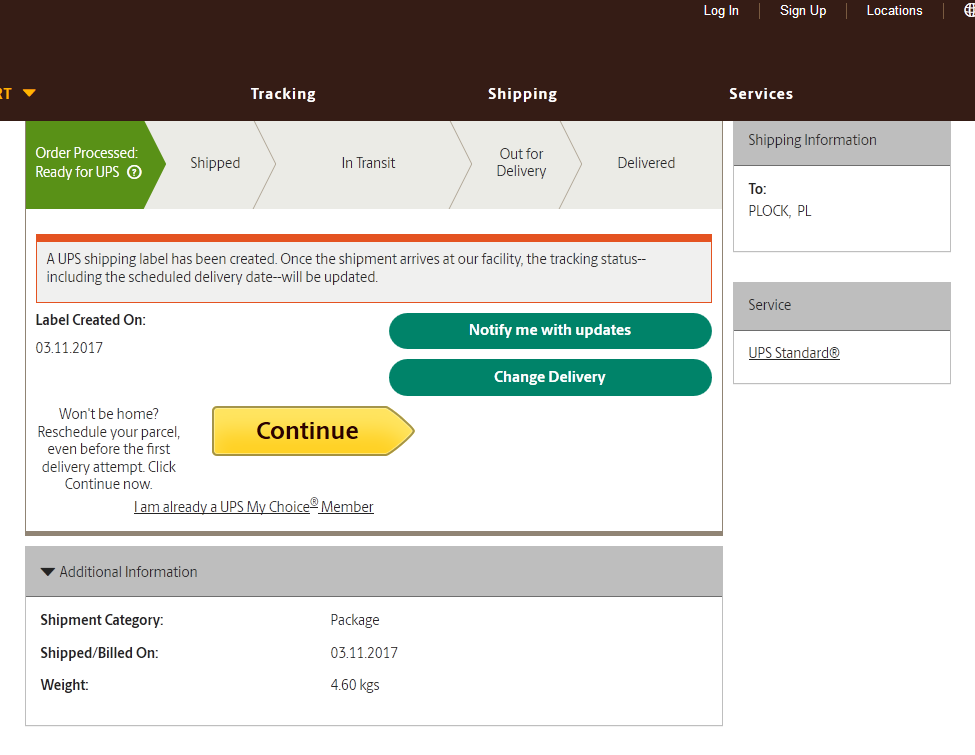This screenshot has height=755, width=975.
Task: Select the In Transit progress step
Action: [x=368, y=163]
